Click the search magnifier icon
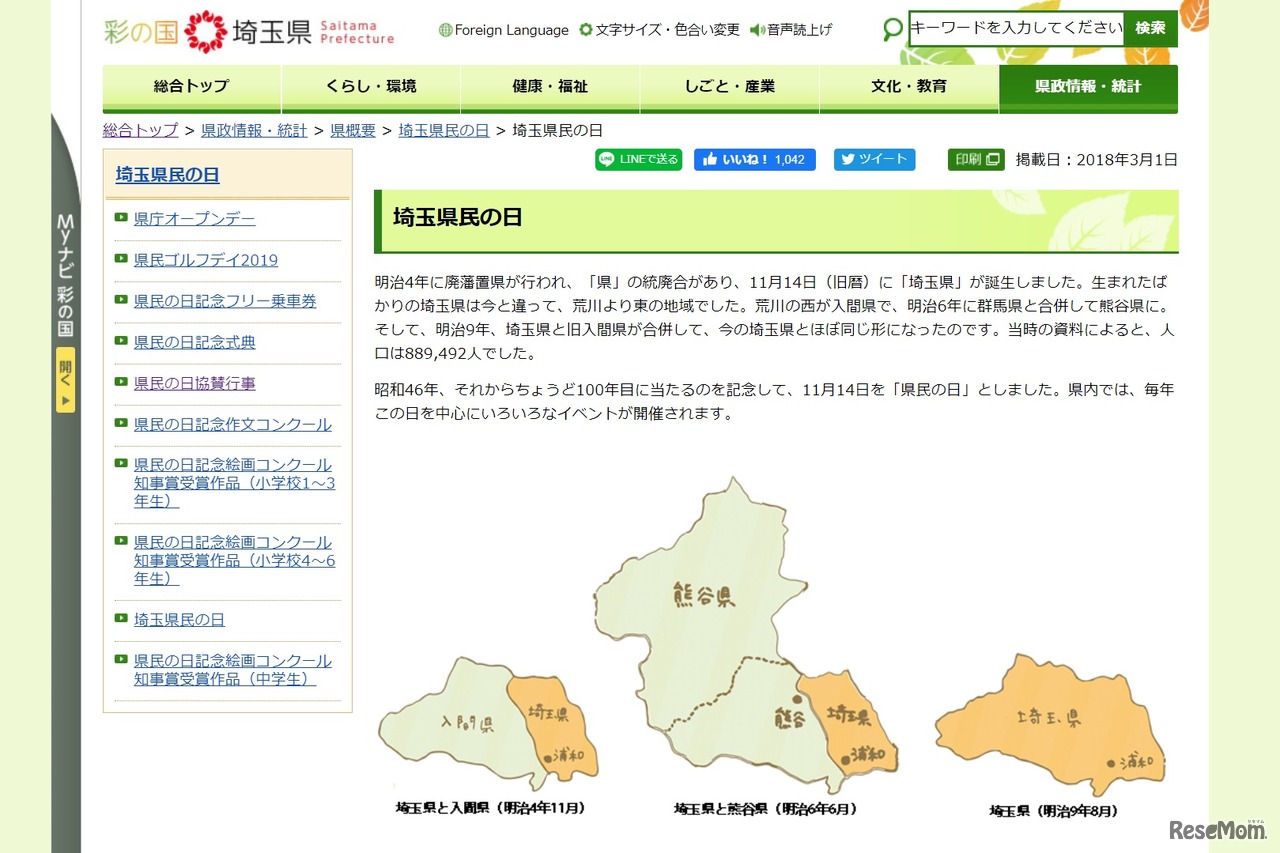The width and height of the screenshot is (1280, 853). (891, 30)
